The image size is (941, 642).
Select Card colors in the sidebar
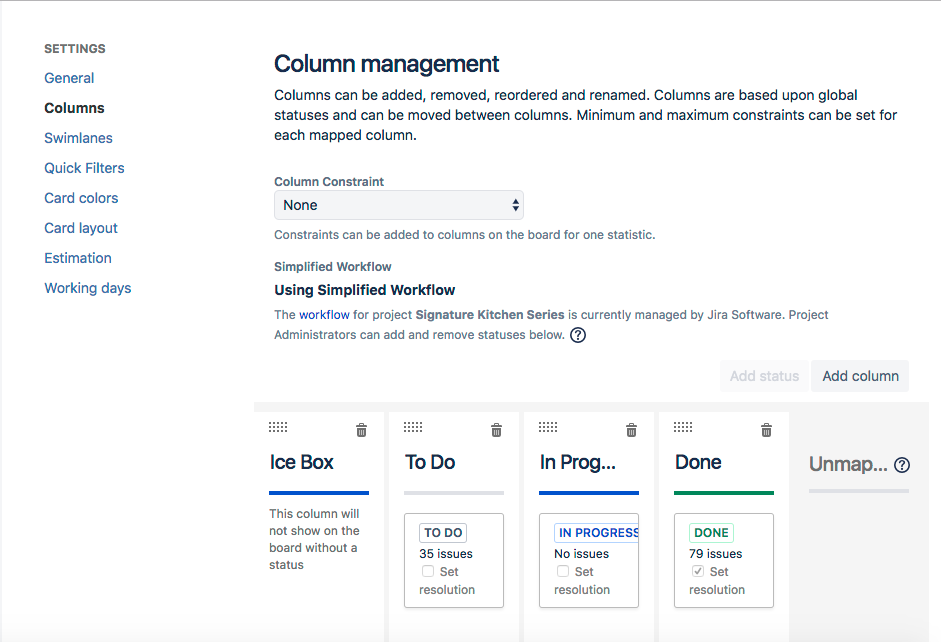(x=81, y=198)
